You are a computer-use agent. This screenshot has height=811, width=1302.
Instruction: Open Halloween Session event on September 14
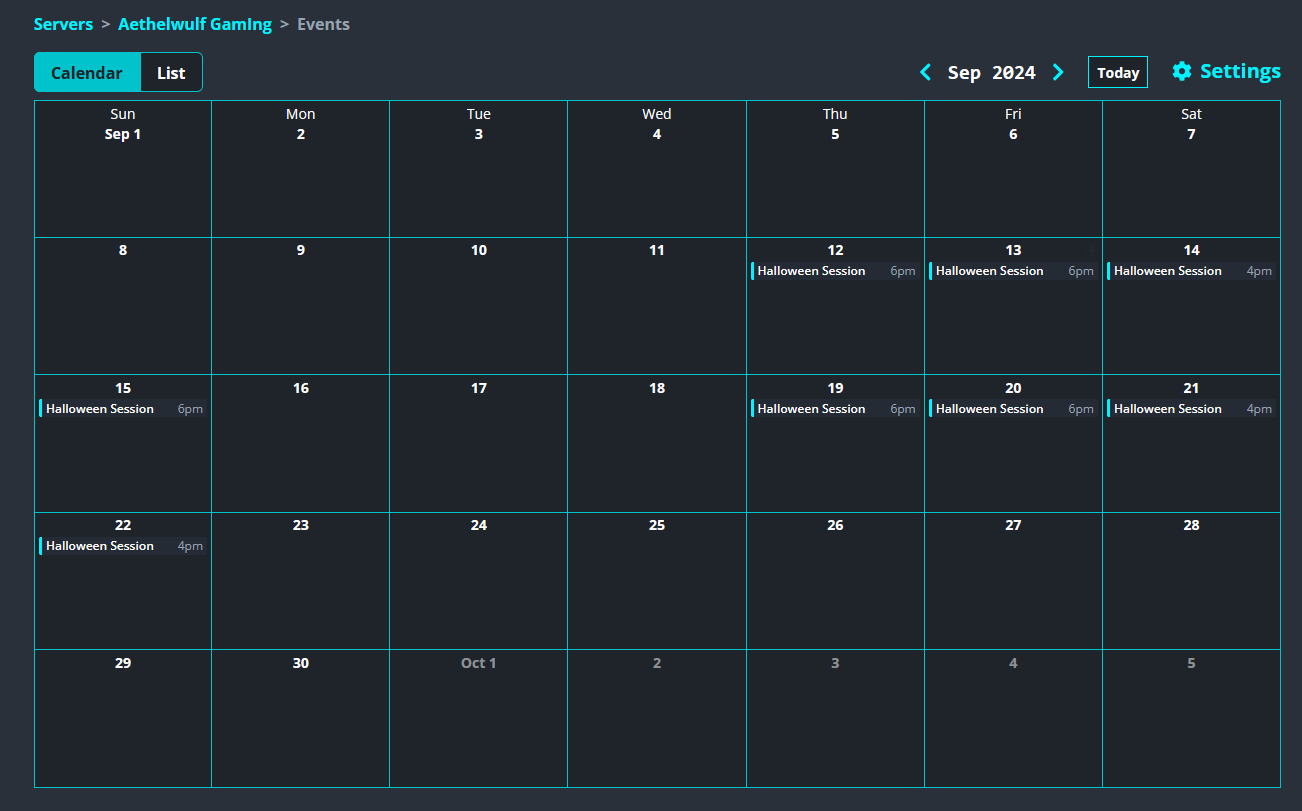(x=1190, y=271)
